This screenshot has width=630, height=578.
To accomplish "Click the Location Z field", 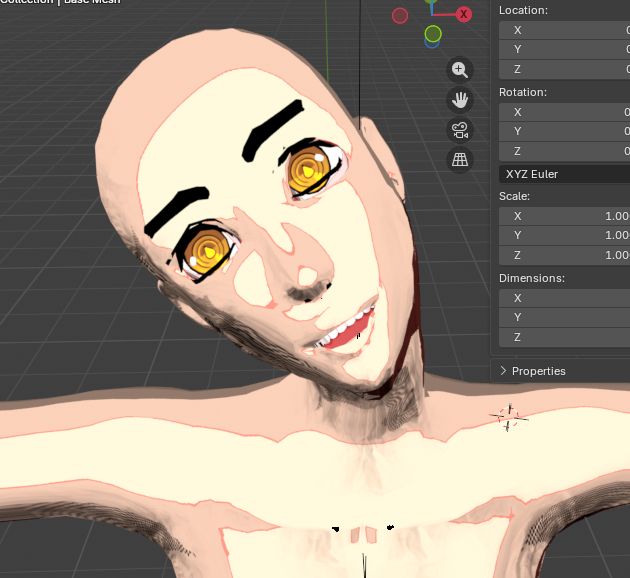I will pos(565,69).
